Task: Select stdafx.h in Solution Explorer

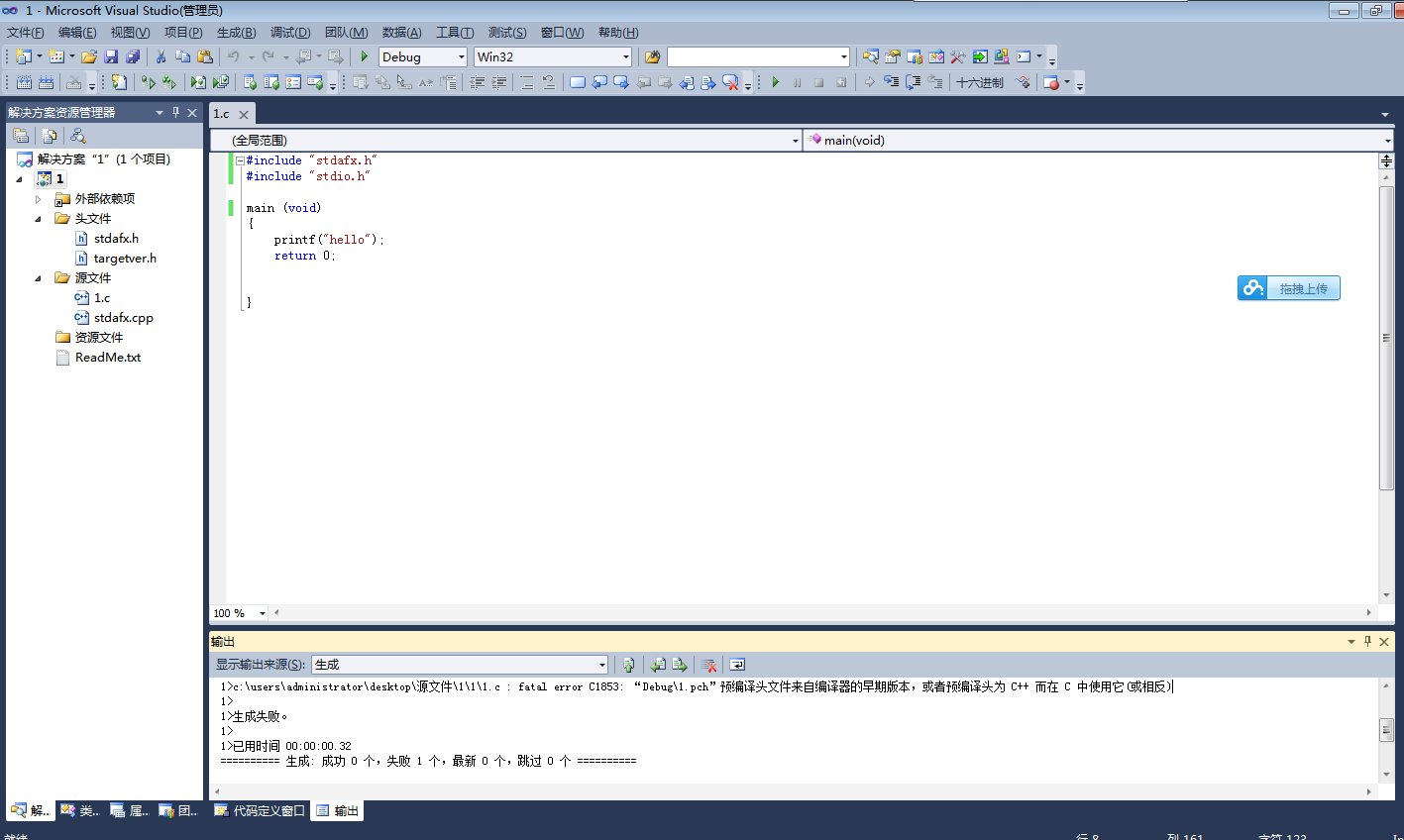Action: click(116, 239)
